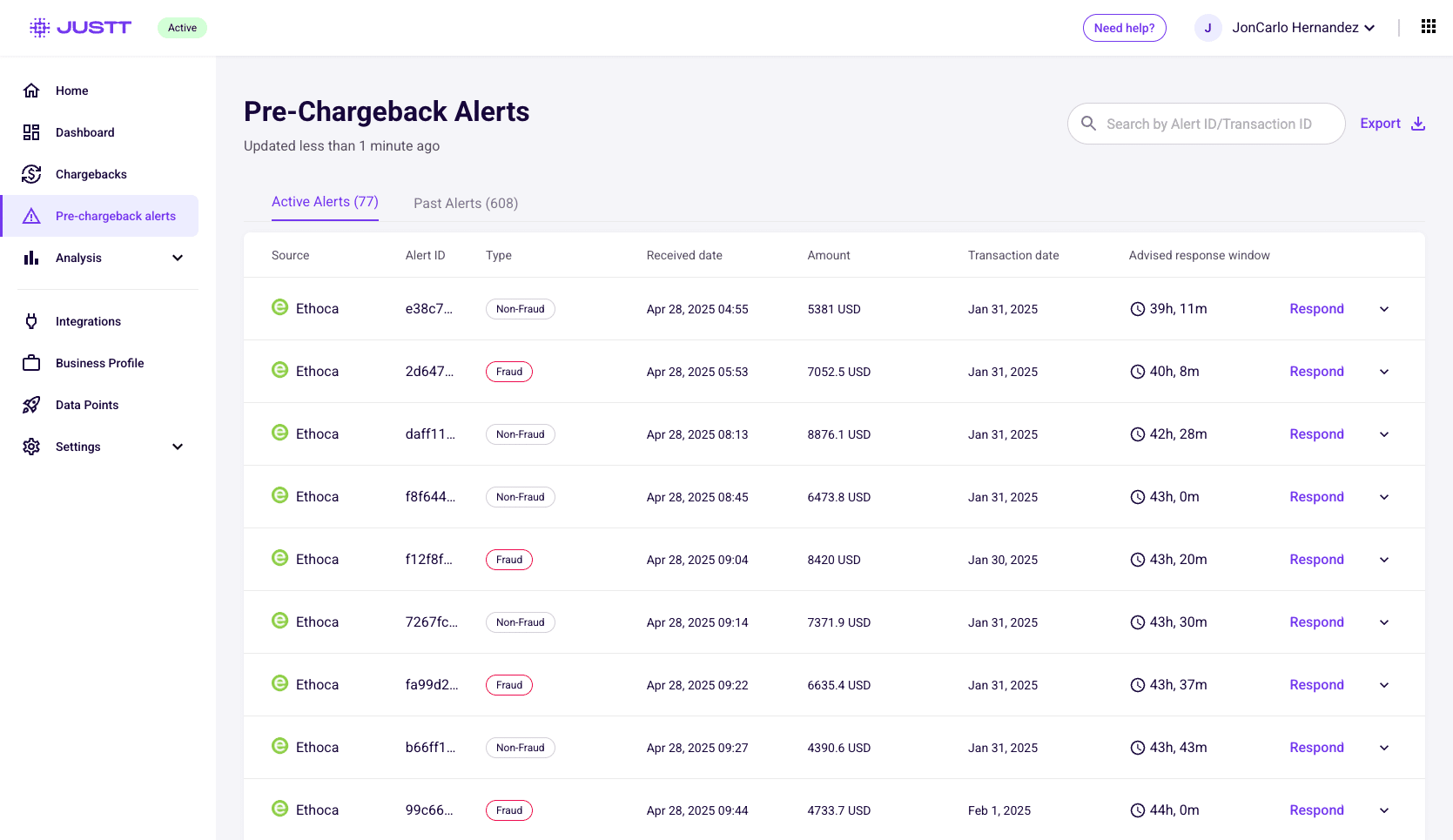Click the Fraud tag on alert 2d647

[509, 372]
